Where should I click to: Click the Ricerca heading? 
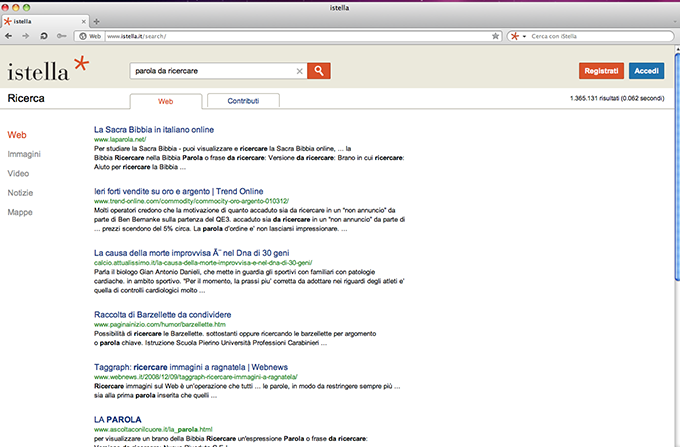click(26, 98)
